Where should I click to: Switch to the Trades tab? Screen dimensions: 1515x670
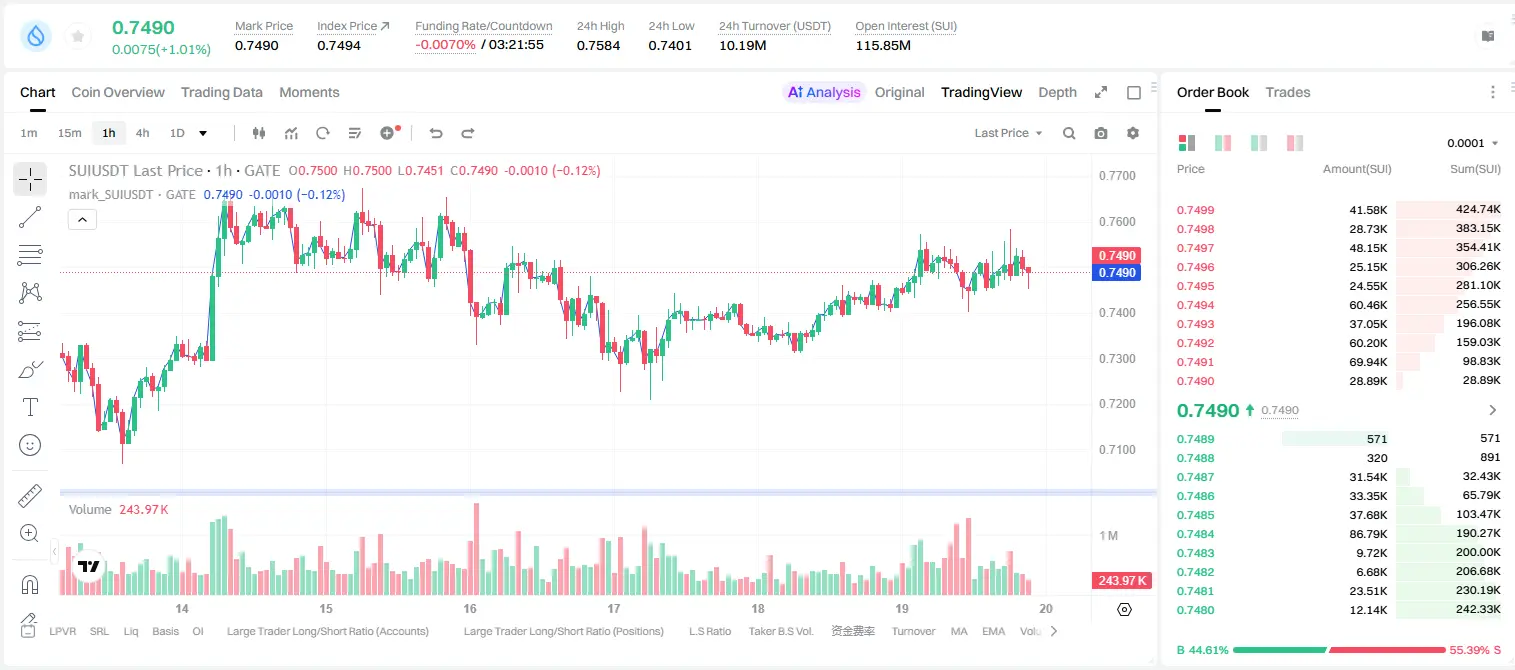pyautogui.click(x=1288, y=92)
